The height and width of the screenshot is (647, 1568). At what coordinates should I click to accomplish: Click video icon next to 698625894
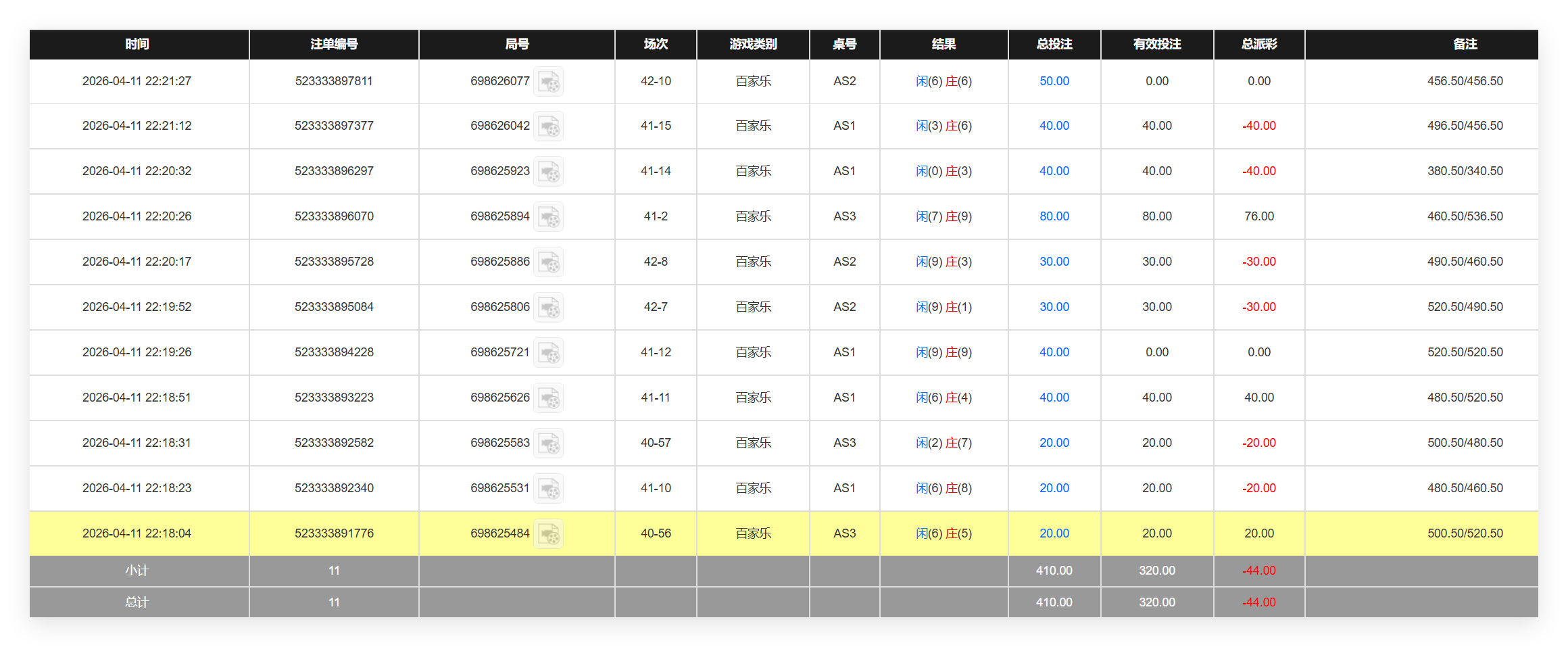548,217
